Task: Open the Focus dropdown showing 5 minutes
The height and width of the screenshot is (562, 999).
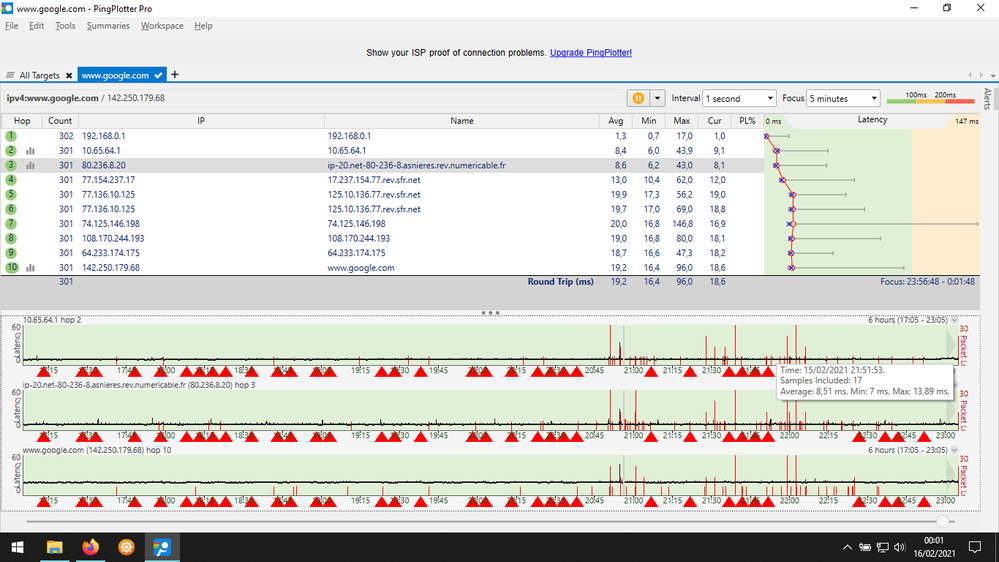Action: pos(843,98)
